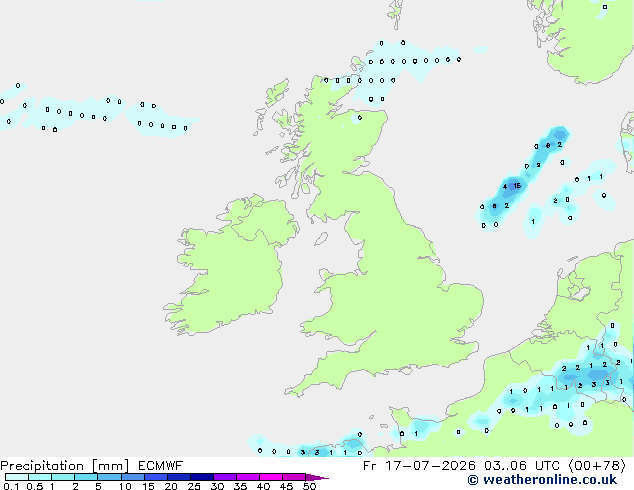Pick the magenta swatch between 40 and 45
634x490 pixels.
[271, 477]
